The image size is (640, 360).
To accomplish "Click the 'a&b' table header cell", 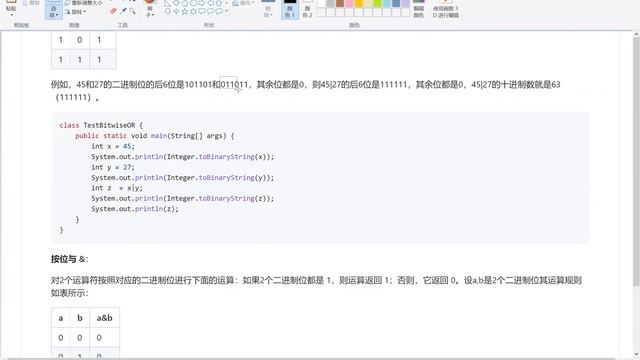I will [x=104, y=318].
